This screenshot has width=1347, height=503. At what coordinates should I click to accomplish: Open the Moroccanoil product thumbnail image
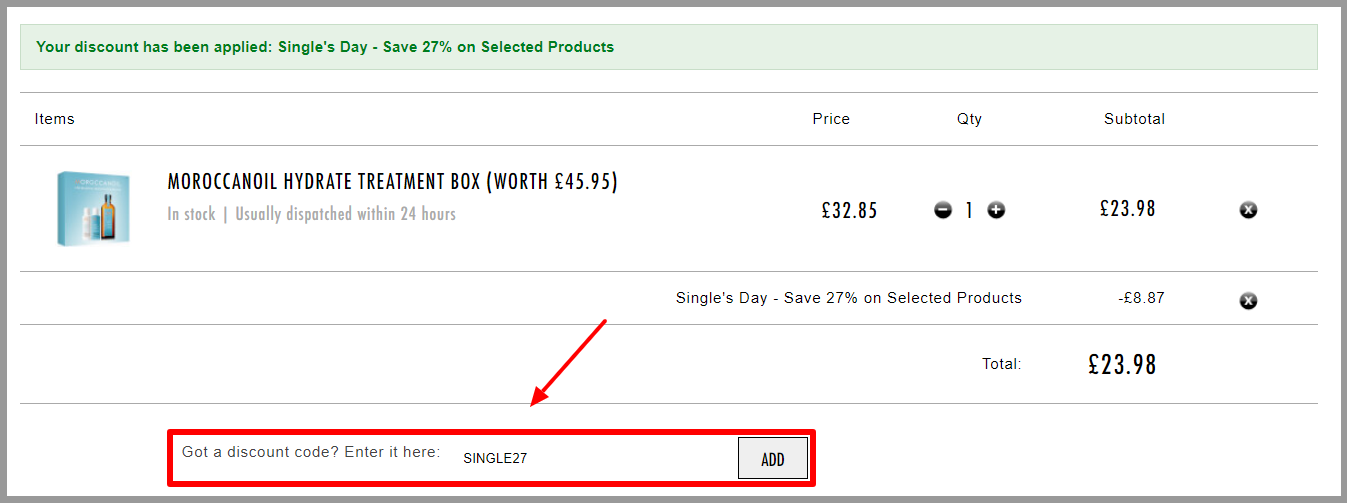tap(95, 208)
